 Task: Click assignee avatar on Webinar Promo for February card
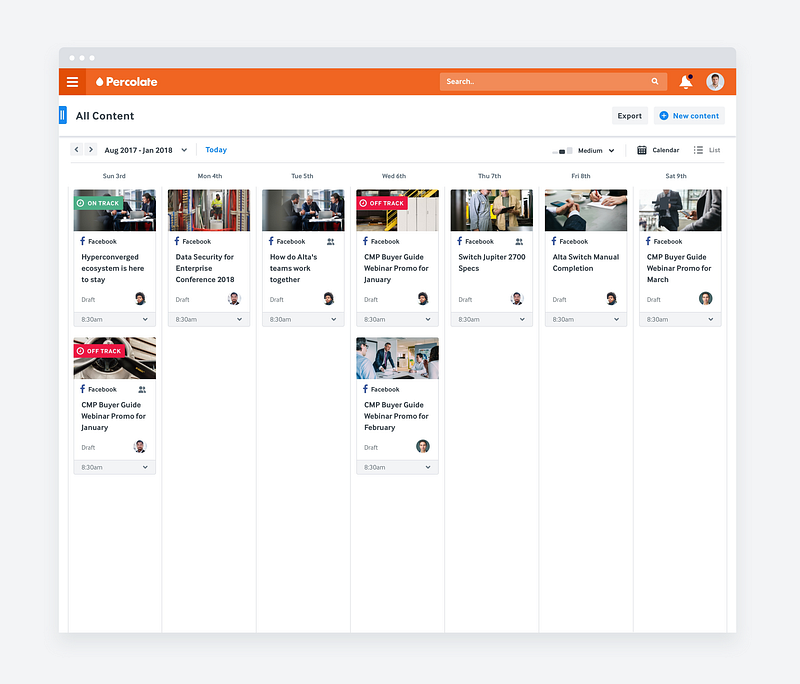point(422,446)
